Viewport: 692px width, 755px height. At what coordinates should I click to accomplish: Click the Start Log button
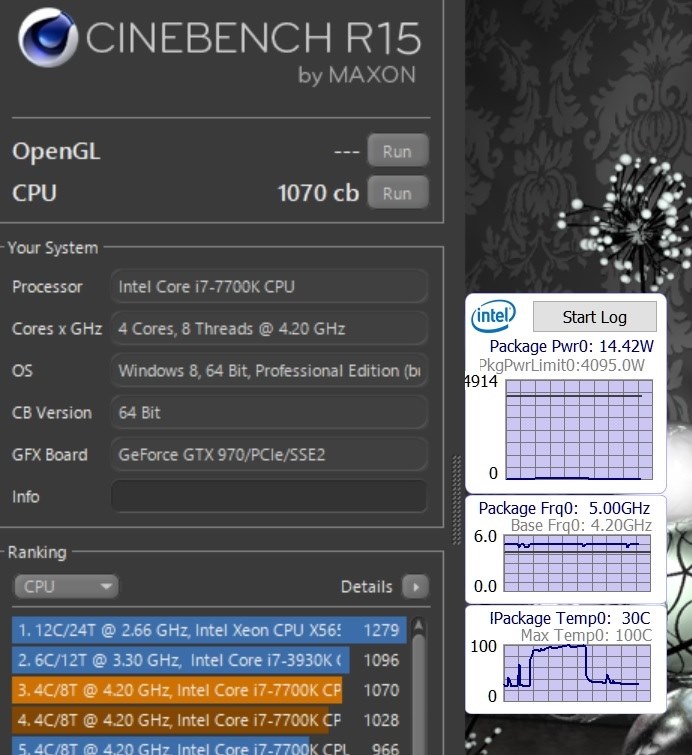coord(595,317)
